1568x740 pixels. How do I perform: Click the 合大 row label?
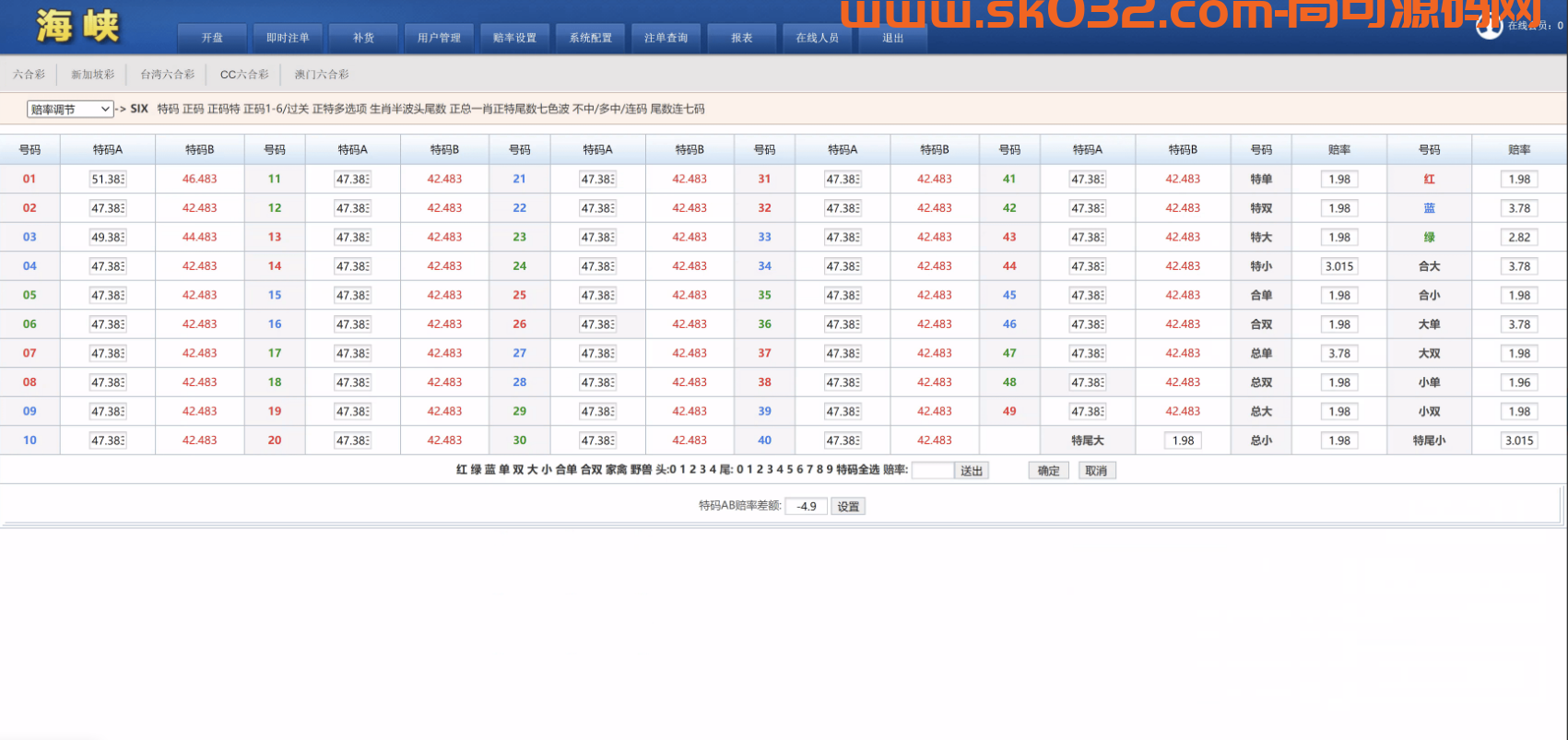click(1430, 266)
